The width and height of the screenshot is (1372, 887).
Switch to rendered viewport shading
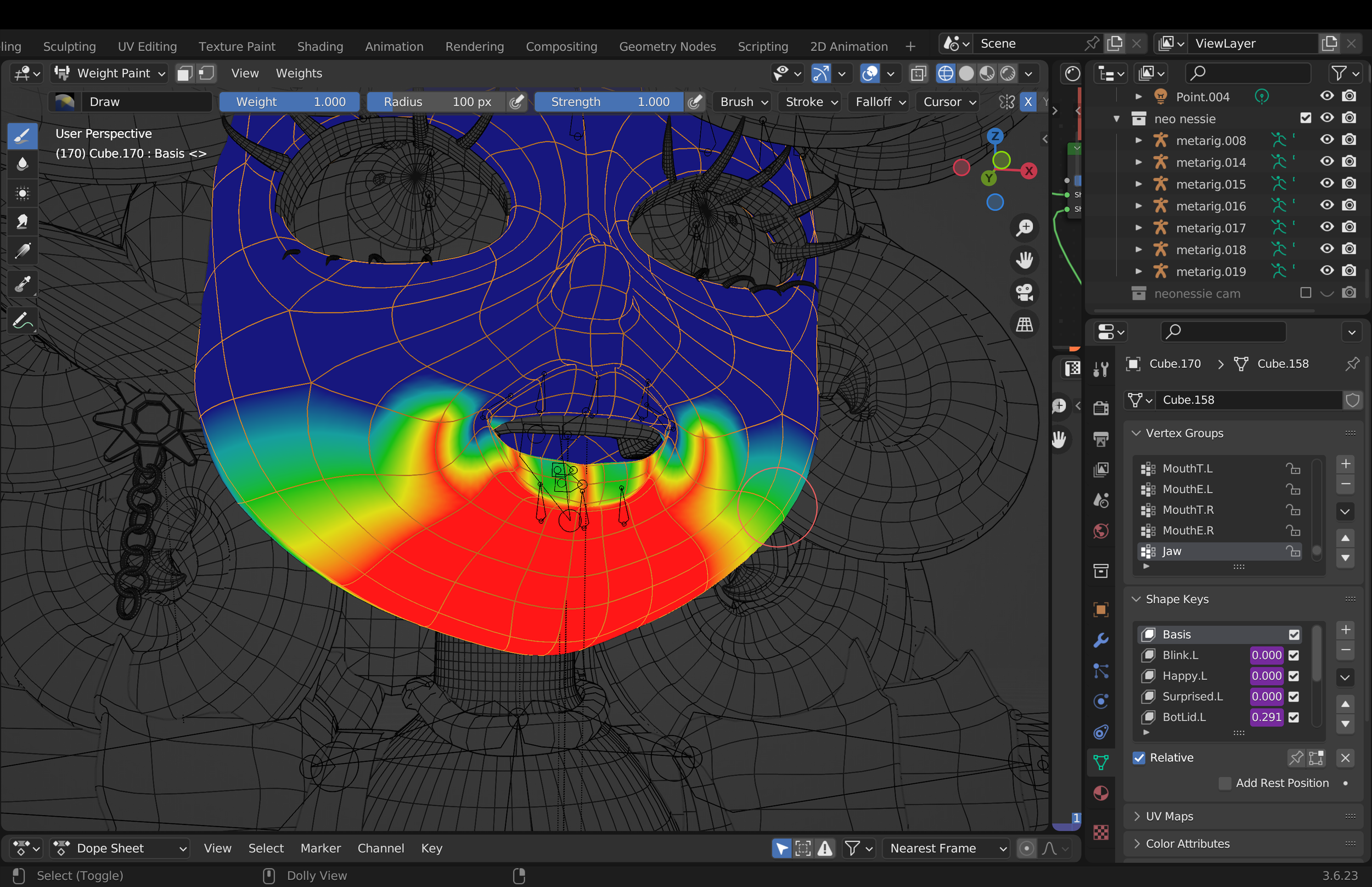1008,73
